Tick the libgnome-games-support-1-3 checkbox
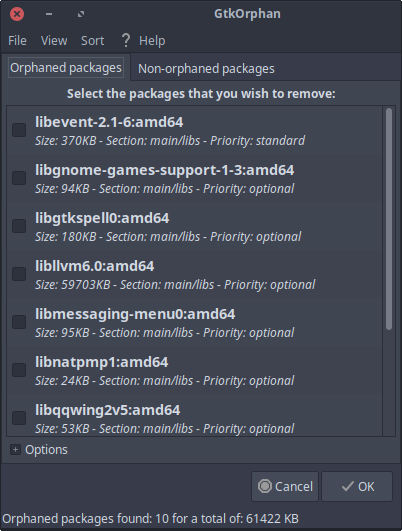Screen dimensions: 402x531 pyautogui.click(x=19, y=178)
